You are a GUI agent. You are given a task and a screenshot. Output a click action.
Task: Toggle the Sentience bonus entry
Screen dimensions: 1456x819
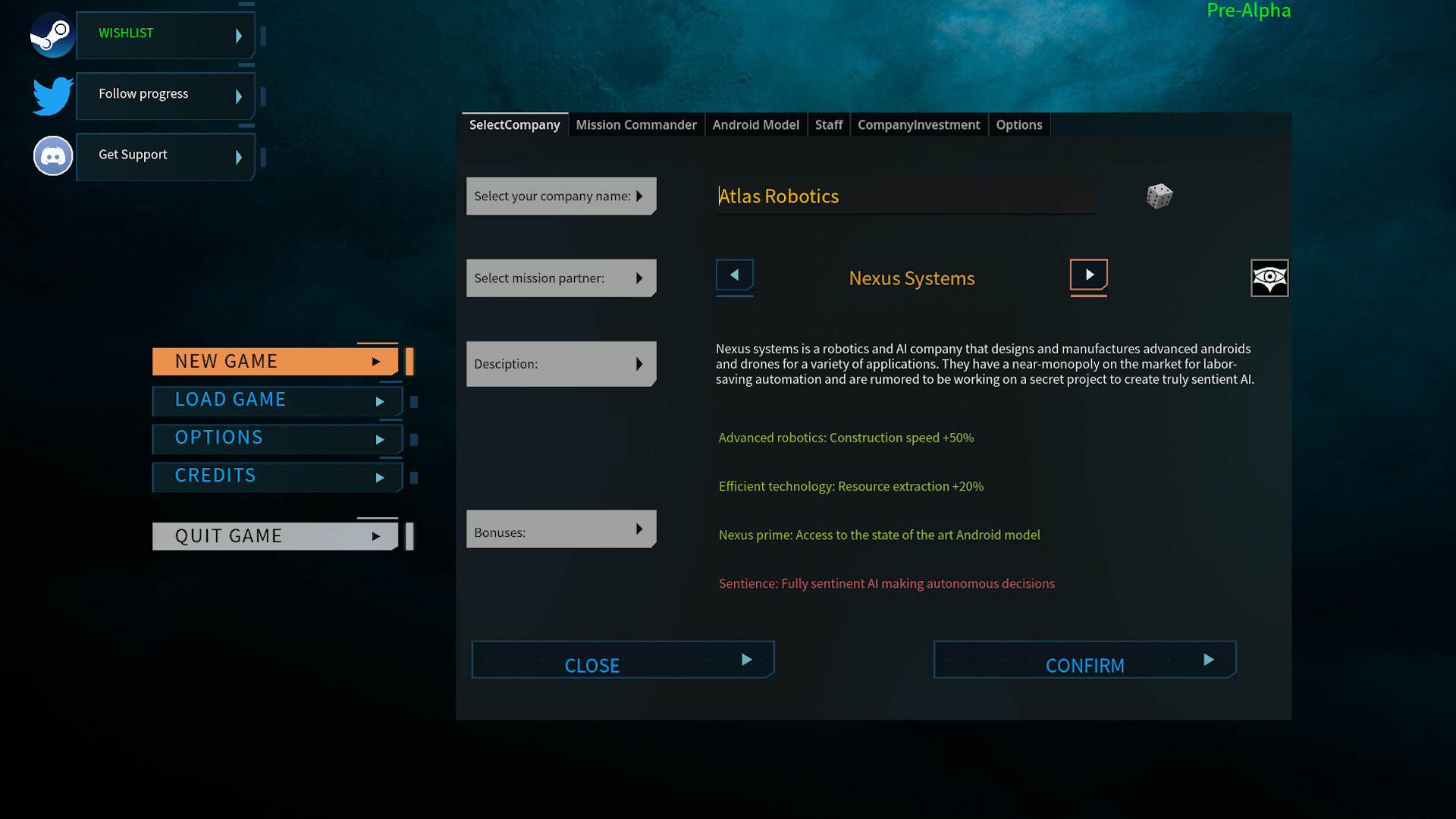(x=886, y=583)
